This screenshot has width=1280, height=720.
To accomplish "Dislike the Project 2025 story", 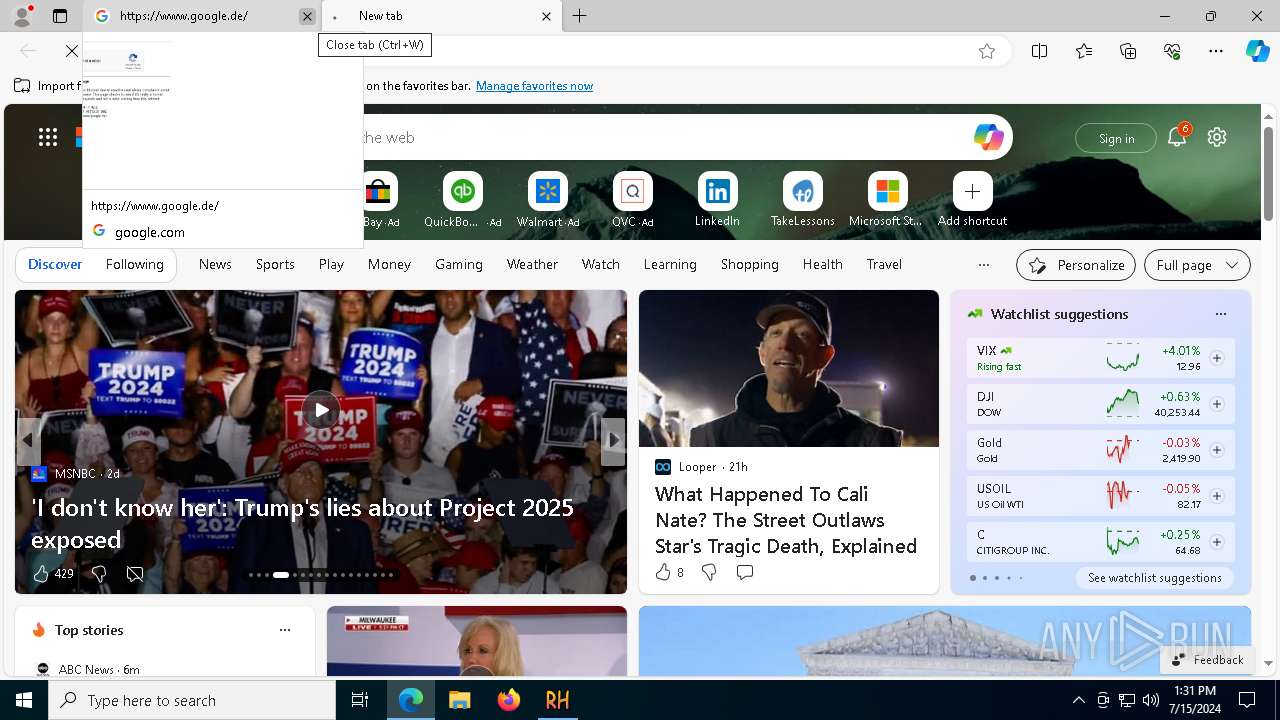I will pyautogui.click(x=99, y=574).
